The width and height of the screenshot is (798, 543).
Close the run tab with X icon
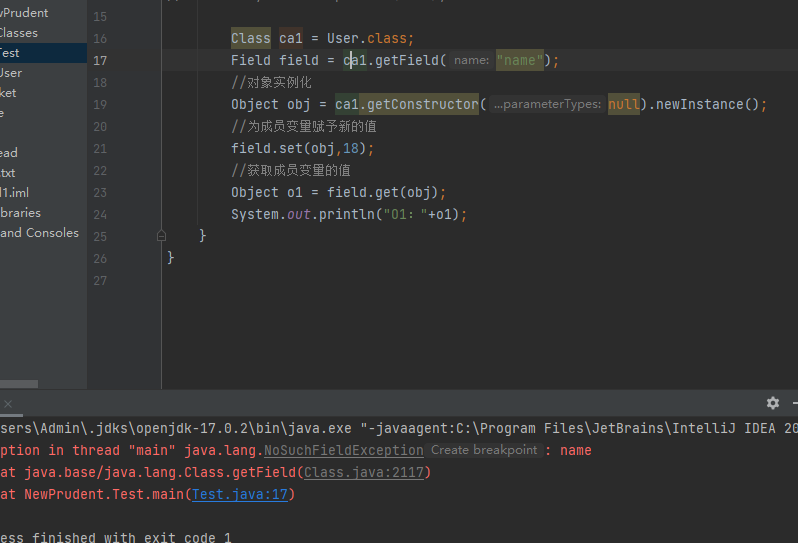(x=8, y=404)
